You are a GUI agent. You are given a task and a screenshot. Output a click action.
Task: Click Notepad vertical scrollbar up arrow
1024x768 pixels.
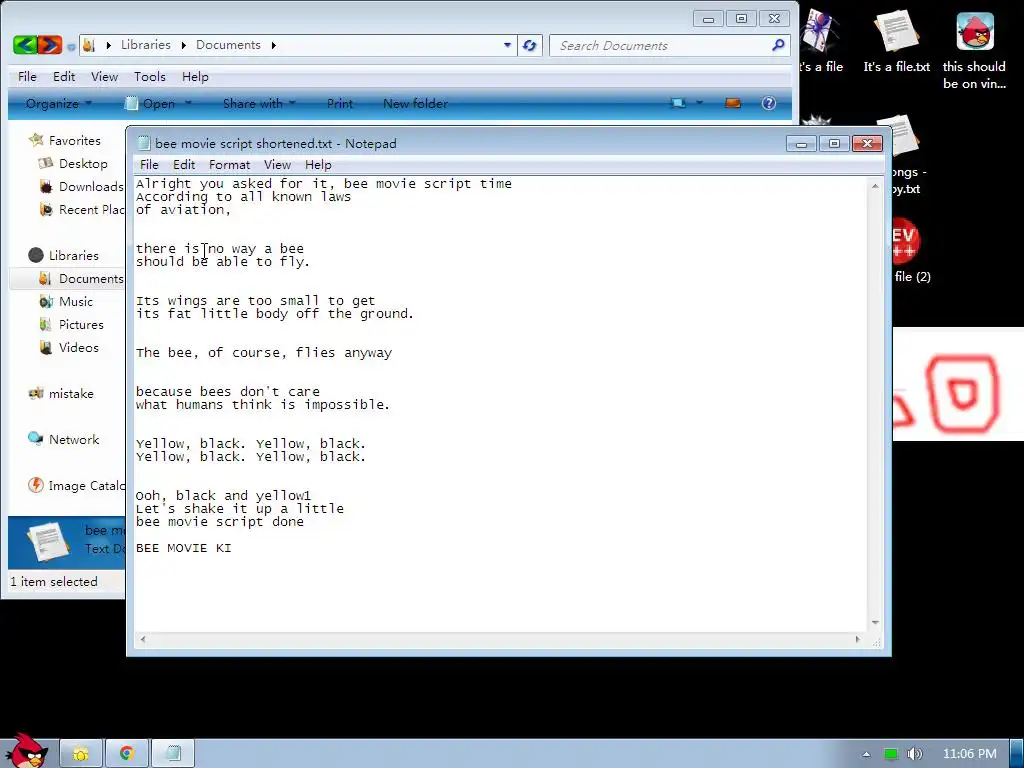coord(875,186)
